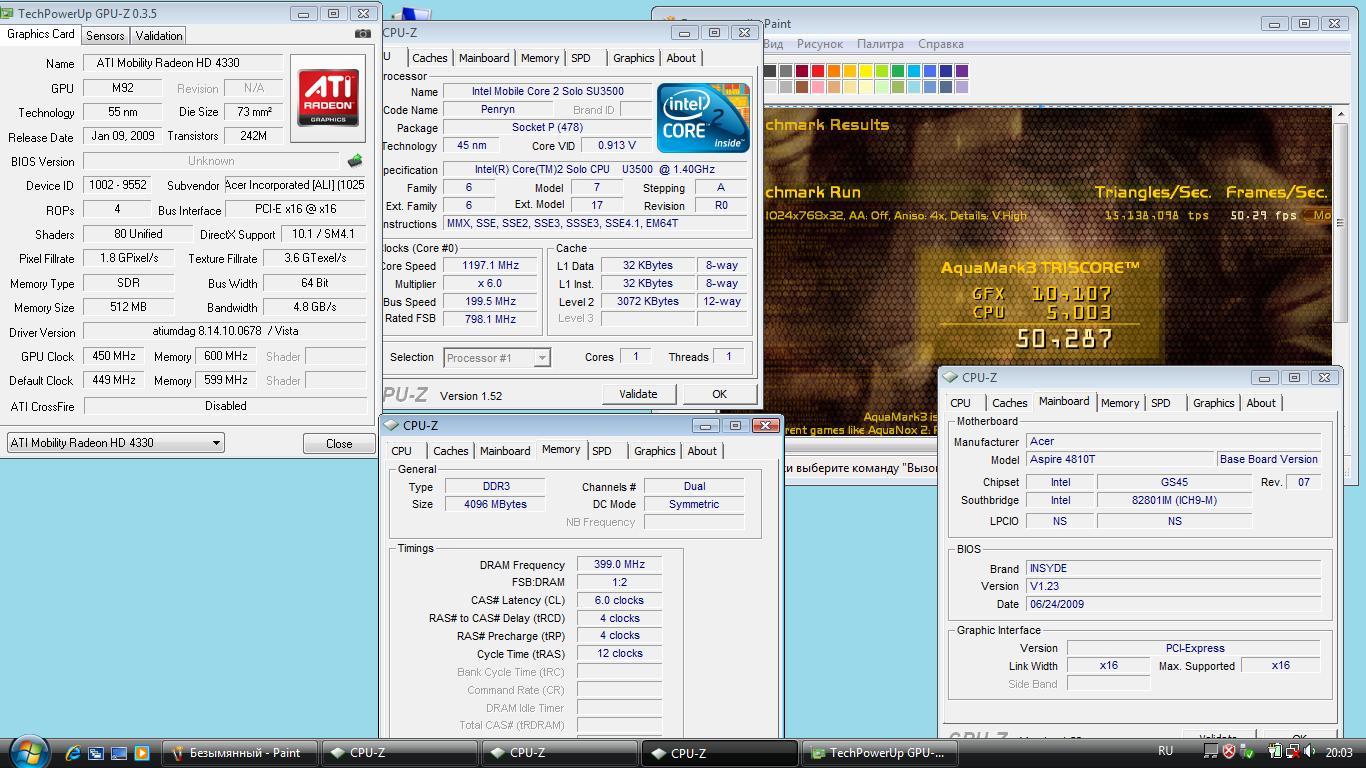1366x768 pixels.
Task: Click OK in CPU-Z processor window
Action: pyautogui.click(x=719, y=394)
